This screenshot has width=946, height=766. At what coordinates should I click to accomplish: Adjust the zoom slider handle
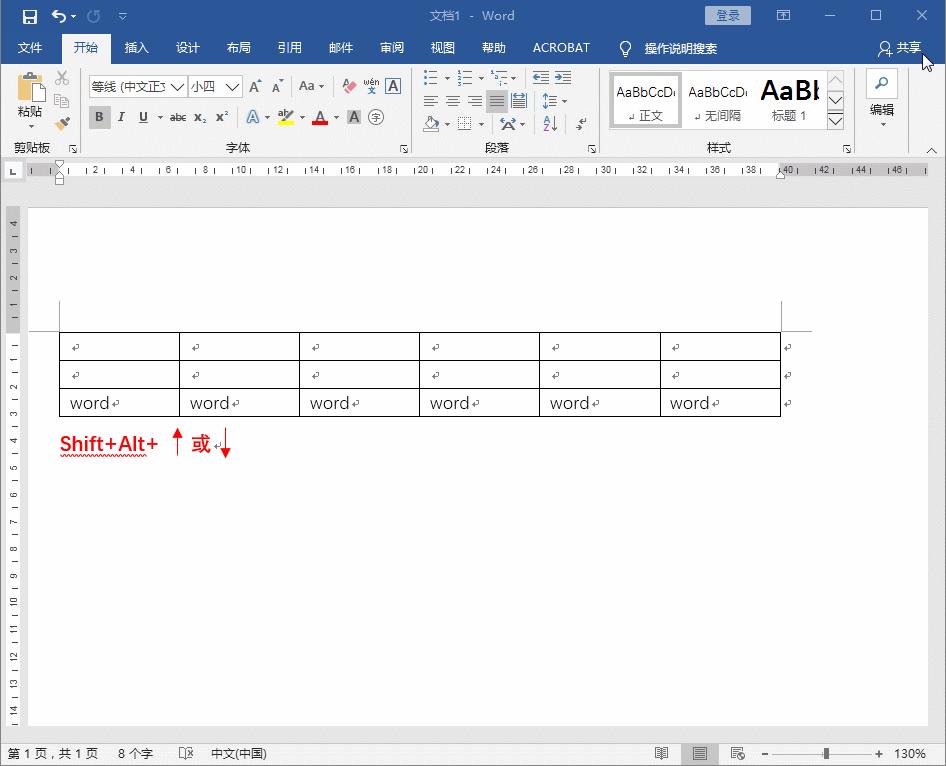(827, 753)
